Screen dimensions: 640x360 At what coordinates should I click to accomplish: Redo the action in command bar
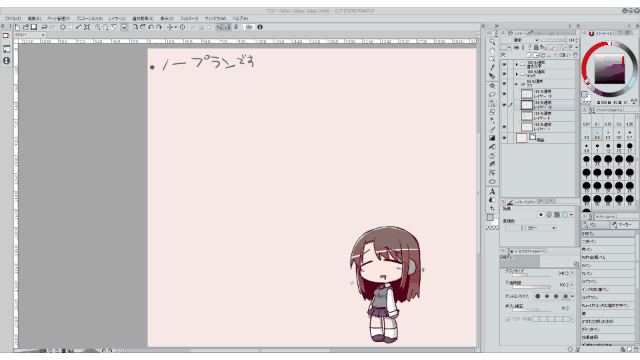tap(52, 27)
